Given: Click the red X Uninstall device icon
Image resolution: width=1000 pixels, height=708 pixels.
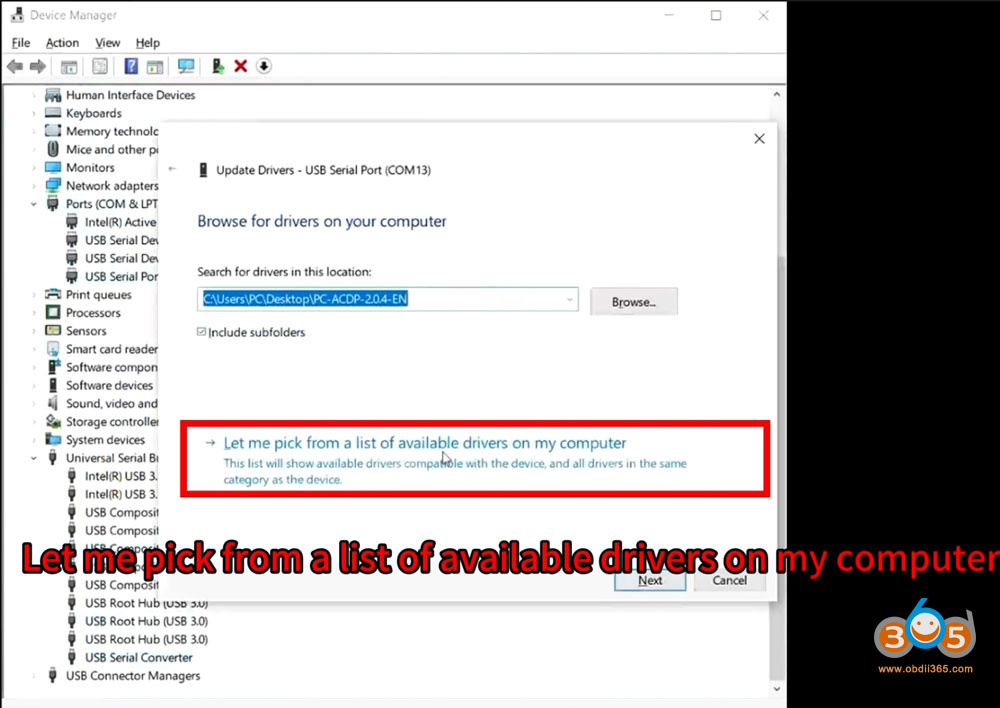Looking at the screenshot, I should (x=241, y=67).
